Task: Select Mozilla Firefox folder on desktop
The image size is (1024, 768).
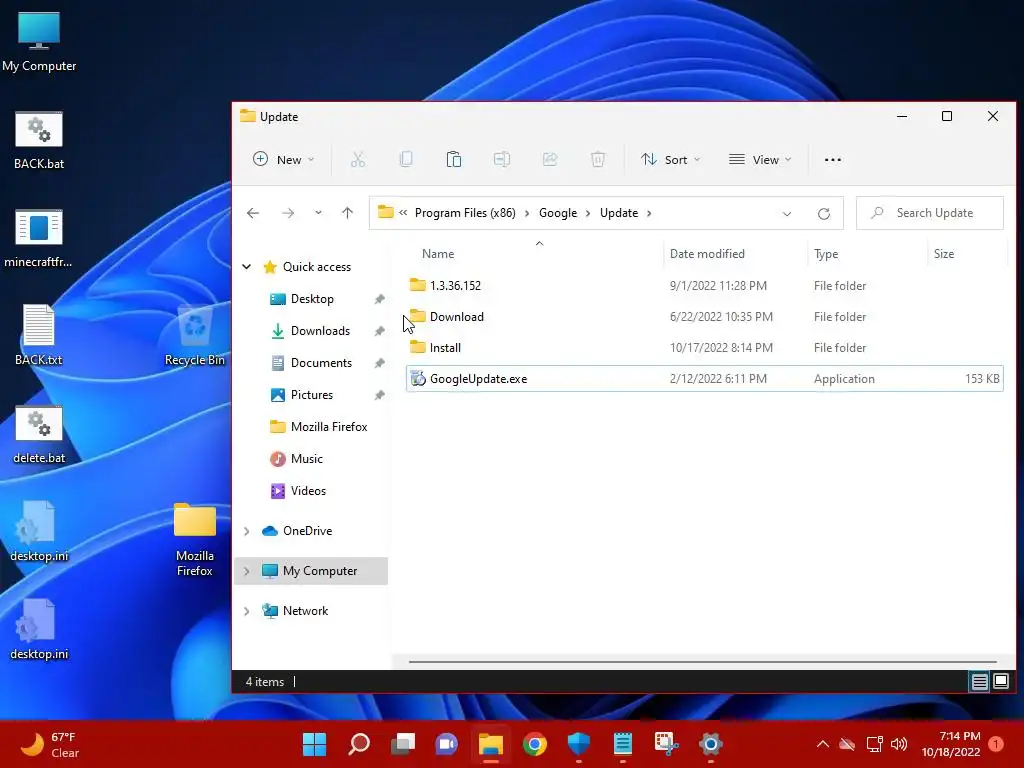Action: pyautogui.click(x=195, y=539)
